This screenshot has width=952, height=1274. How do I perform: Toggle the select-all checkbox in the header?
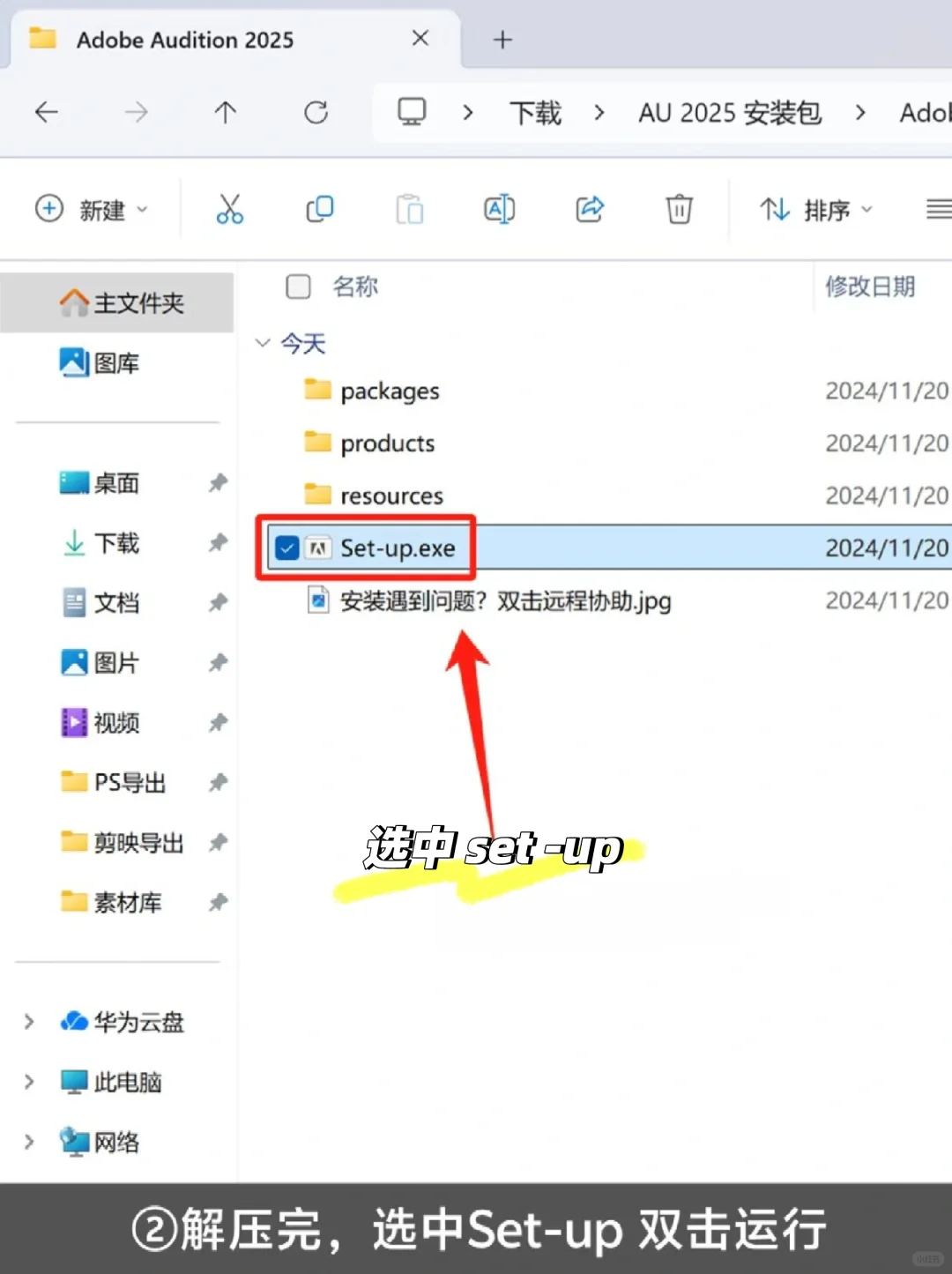[298, 287]
